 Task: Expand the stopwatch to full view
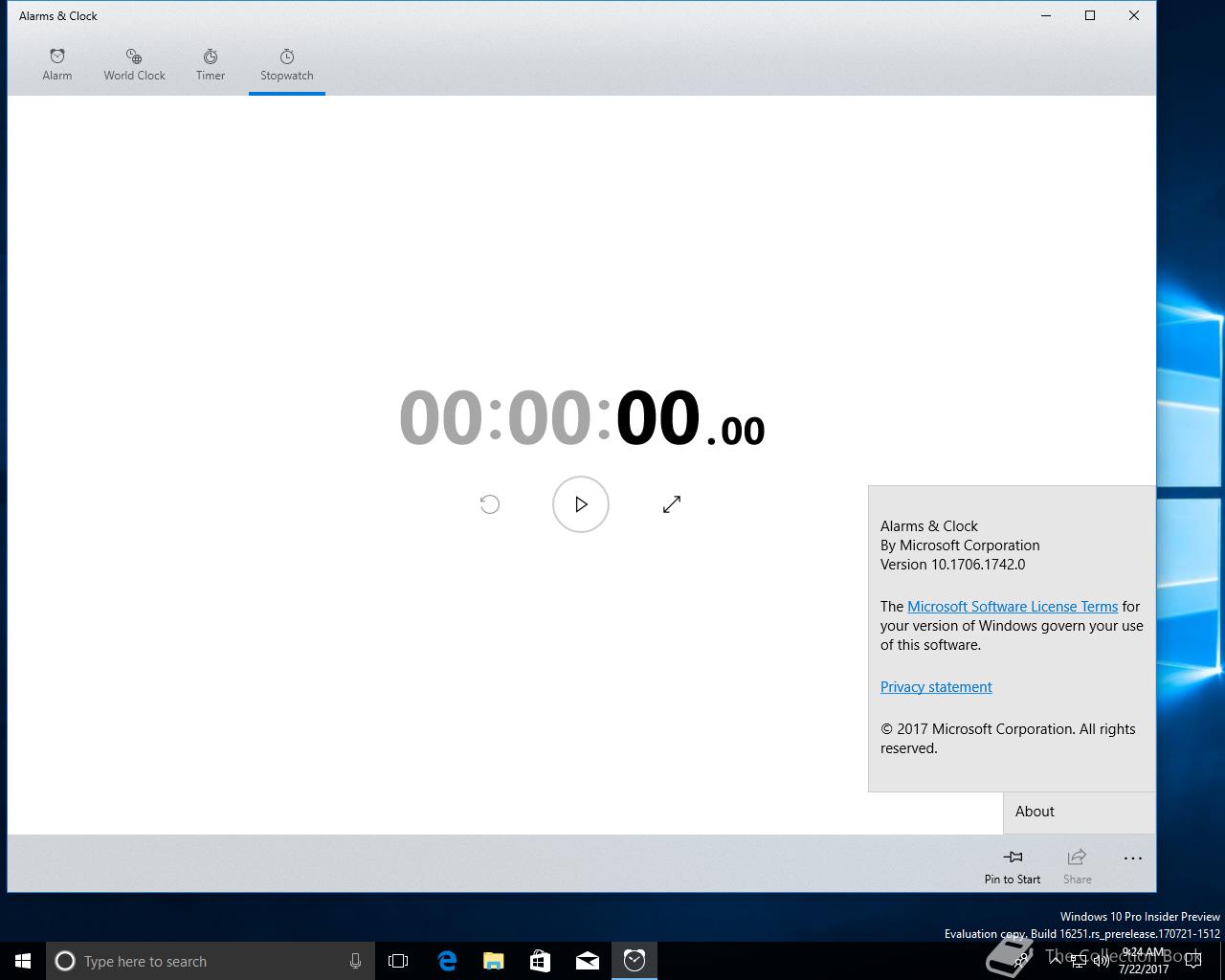click(672, 504)
